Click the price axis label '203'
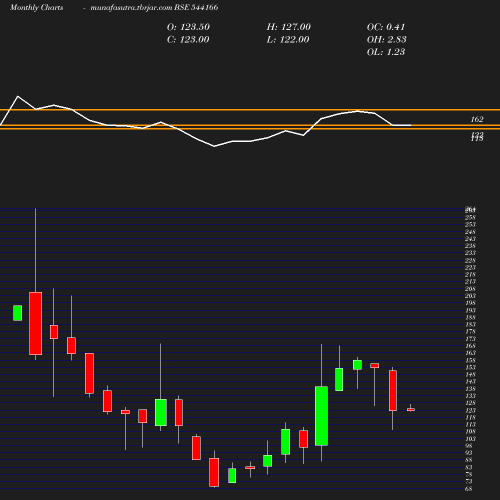 pyautogui.click(x=470, y=296)
